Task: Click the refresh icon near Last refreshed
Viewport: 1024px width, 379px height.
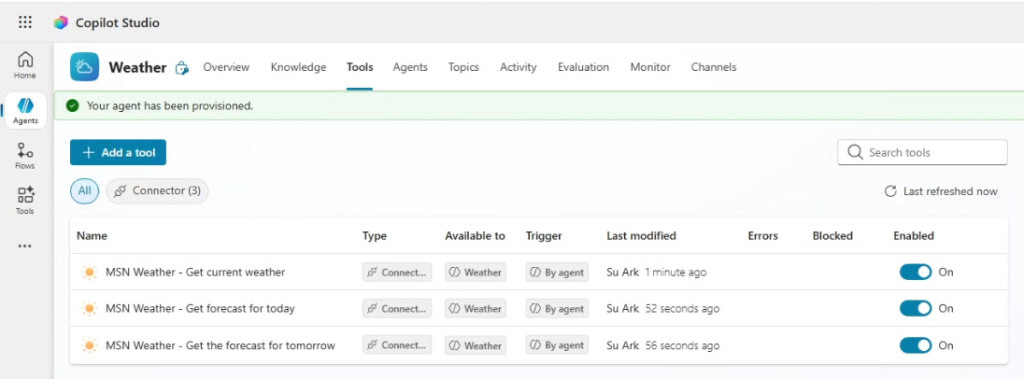Action: point(890,191)
